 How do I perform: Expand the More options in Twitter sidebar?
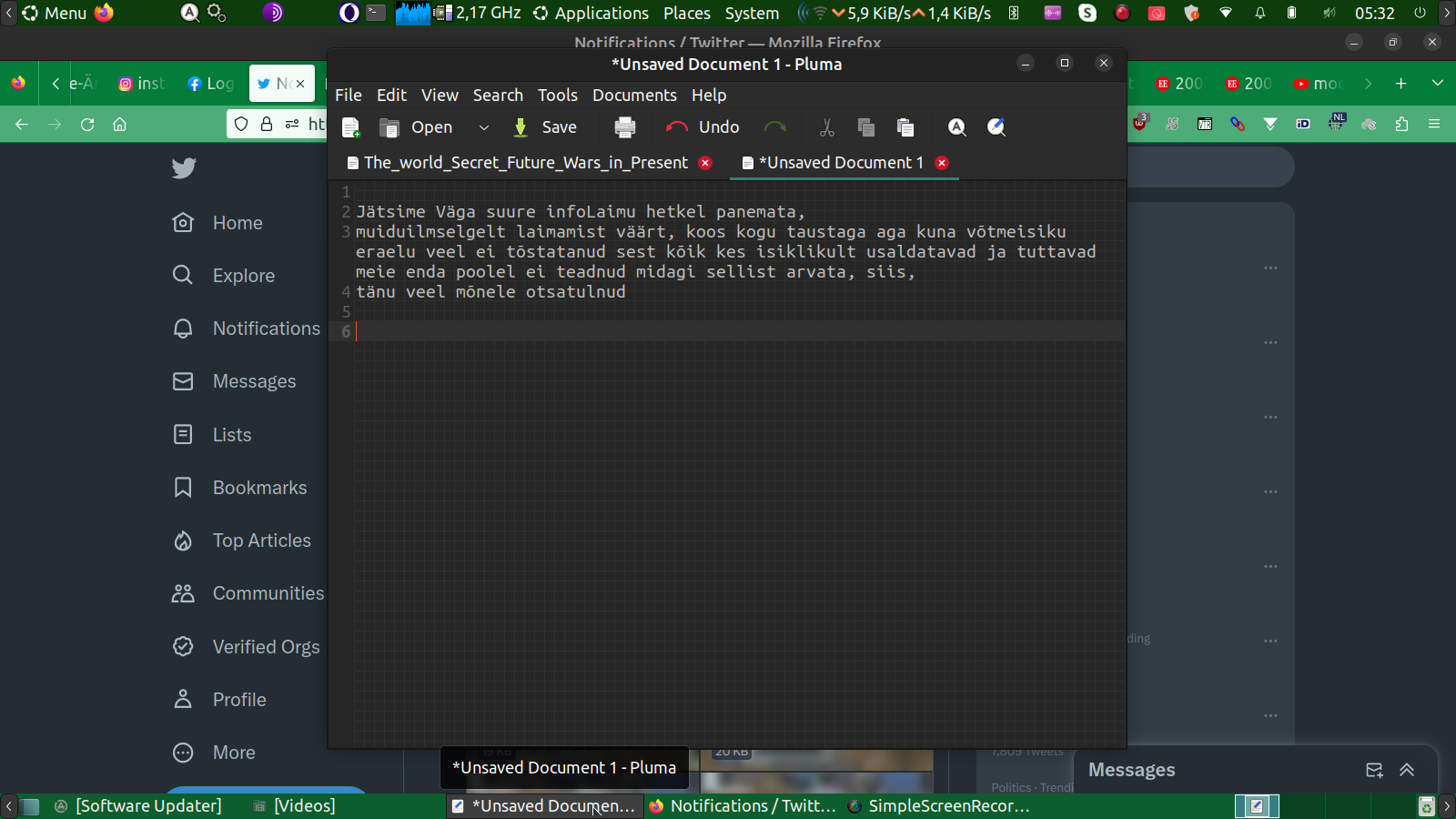(x=214, y=753)
